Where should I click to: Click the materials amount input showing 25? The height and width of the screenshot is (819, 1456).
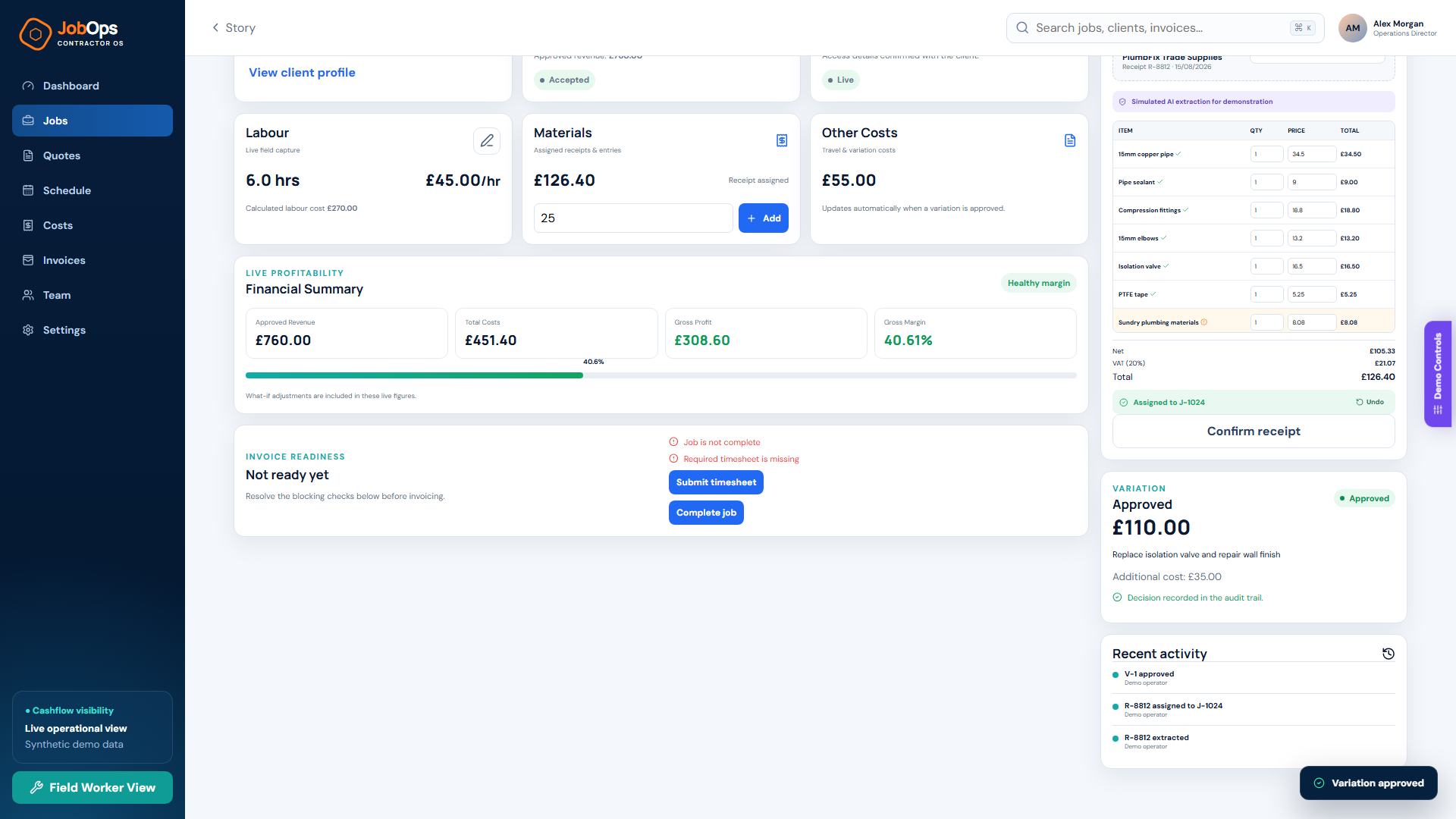pyautogui.click(x=633, y=218)
